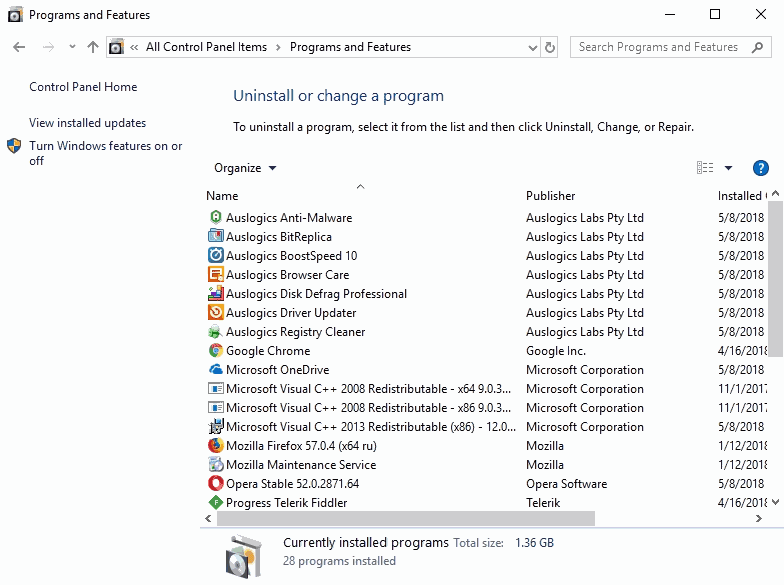Image resolution: width=784 pixels, height=585 pixels.
Task: Select the Auslogics BoostSpeed 10 entry
Action: point(292,256)
